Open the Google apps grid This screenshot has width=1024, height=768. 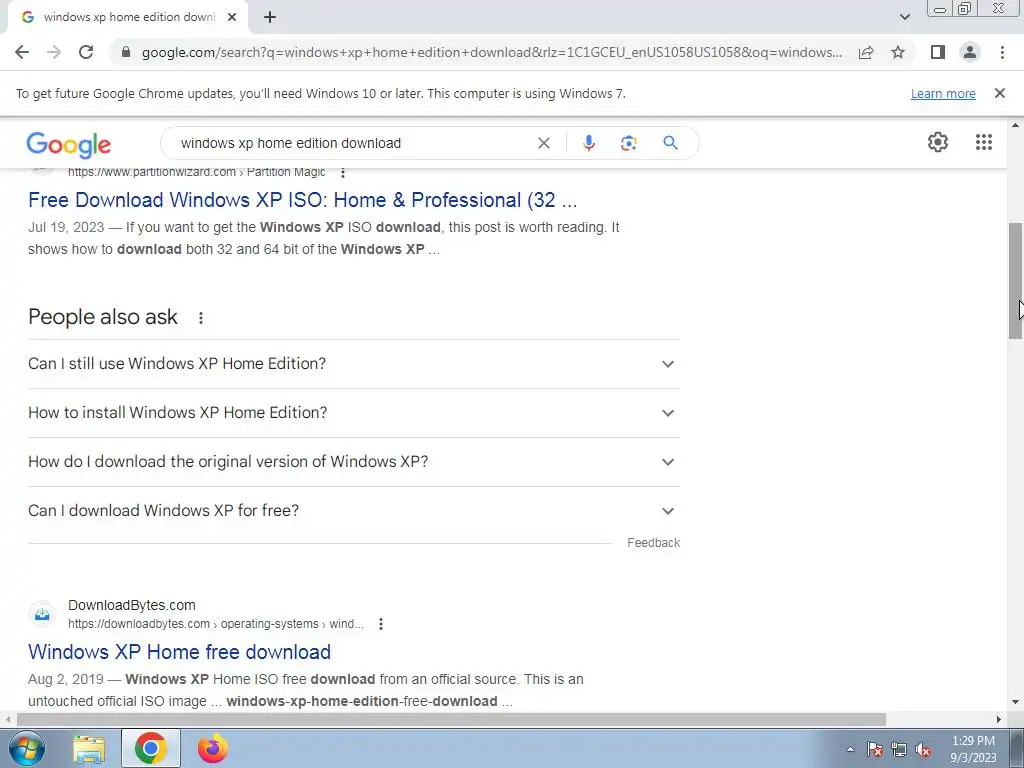[984, 142]
